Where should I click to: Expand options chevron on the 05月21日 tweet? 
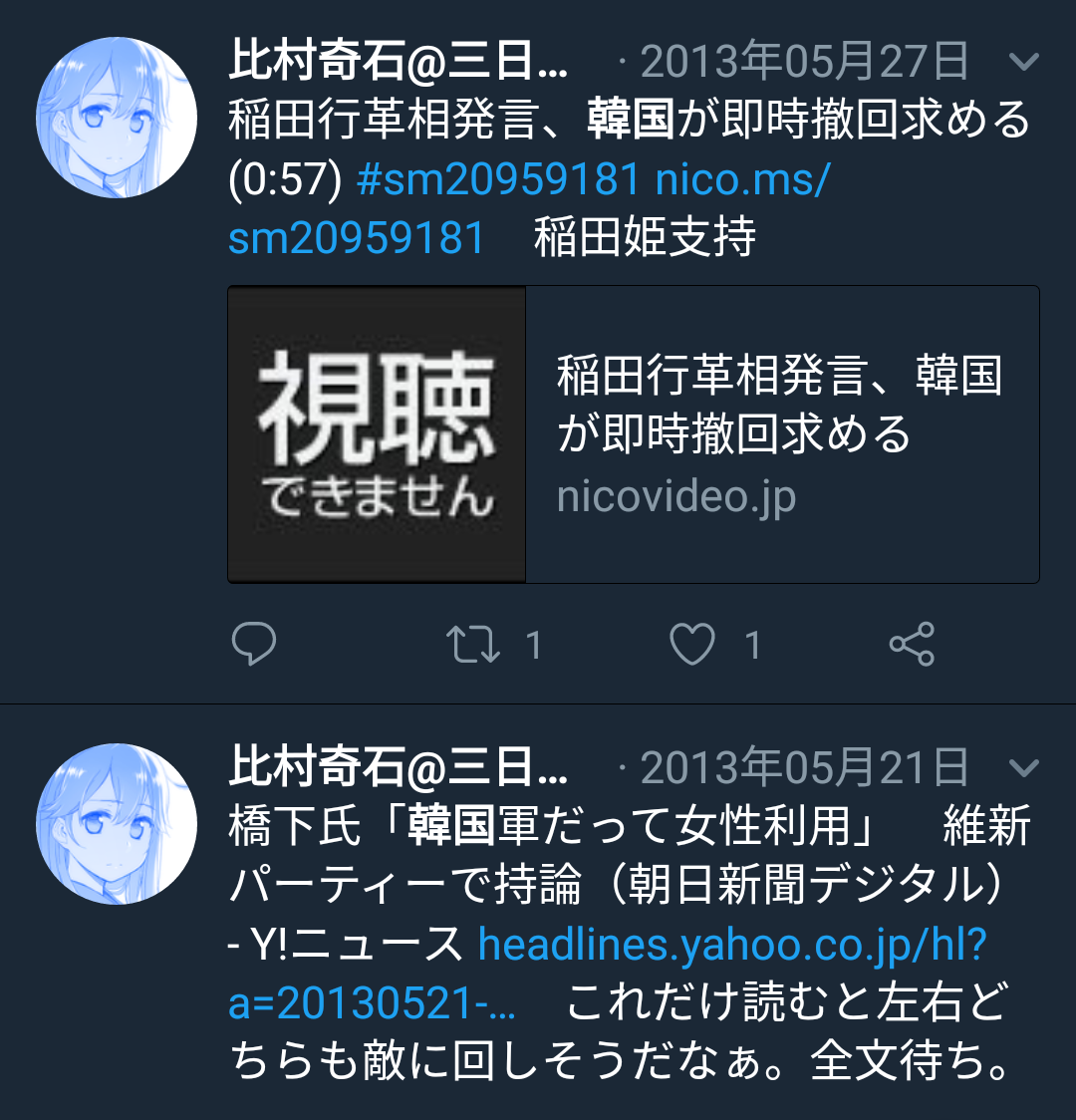(x=1024, y=768)
